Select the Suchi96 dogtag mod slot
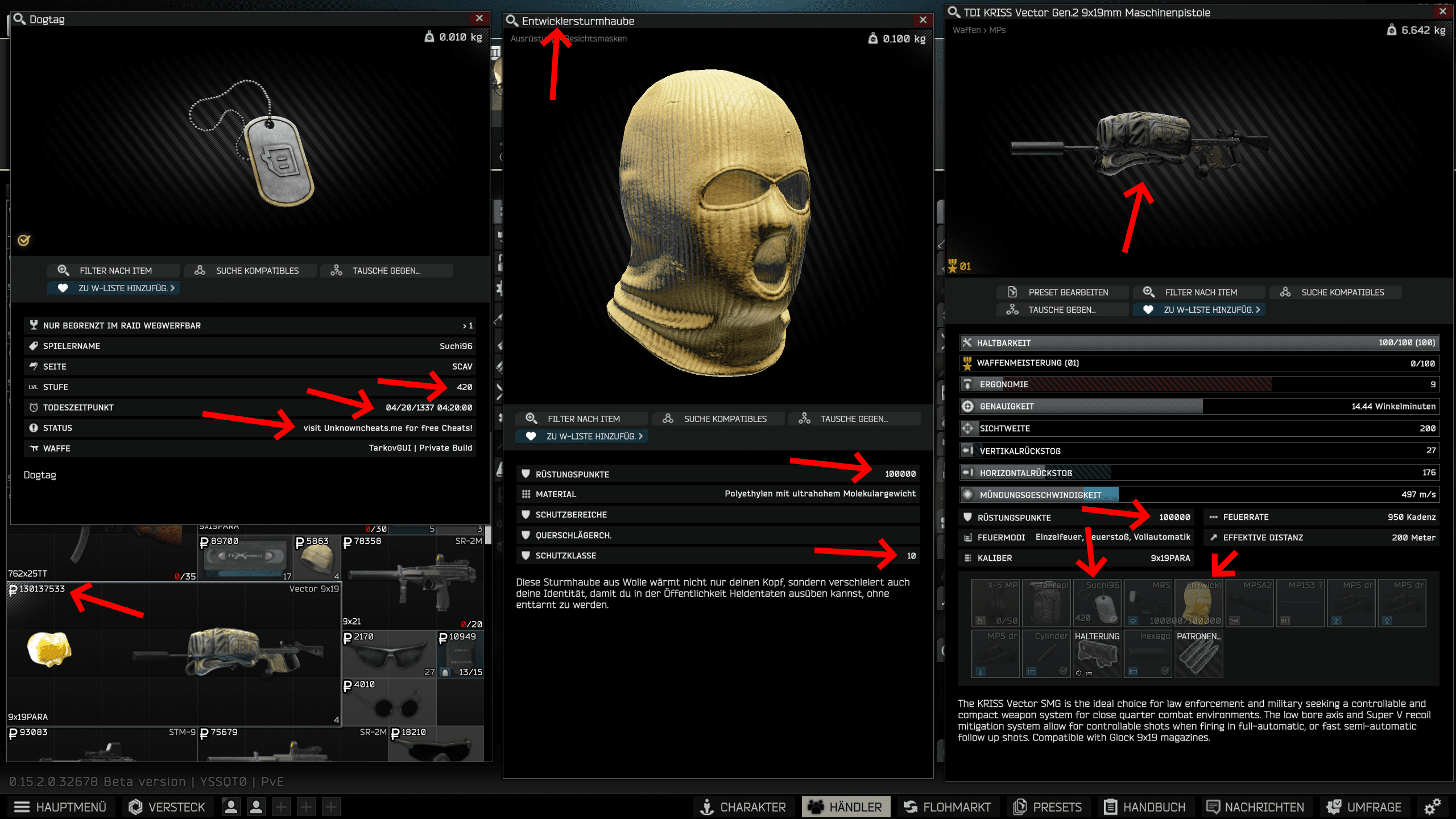The image size is (1456, 819). (x=1097, y=603)
